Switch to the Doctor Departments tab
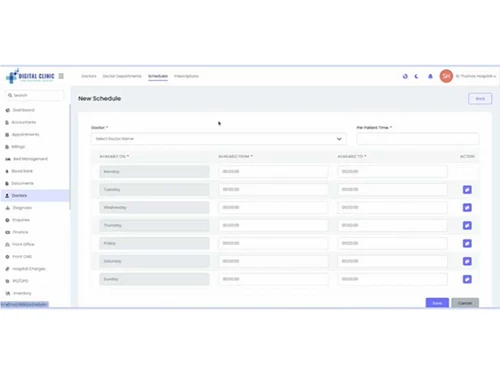The image size is (500, 375). pos(122,76)
